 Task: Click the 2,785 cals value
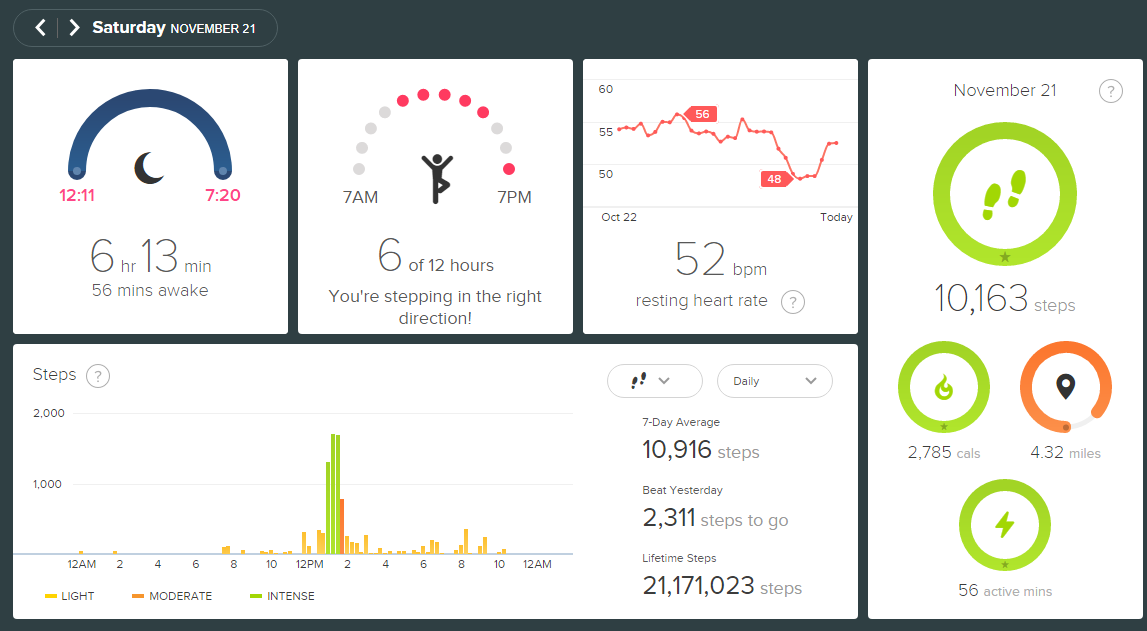tap(944, 453)
